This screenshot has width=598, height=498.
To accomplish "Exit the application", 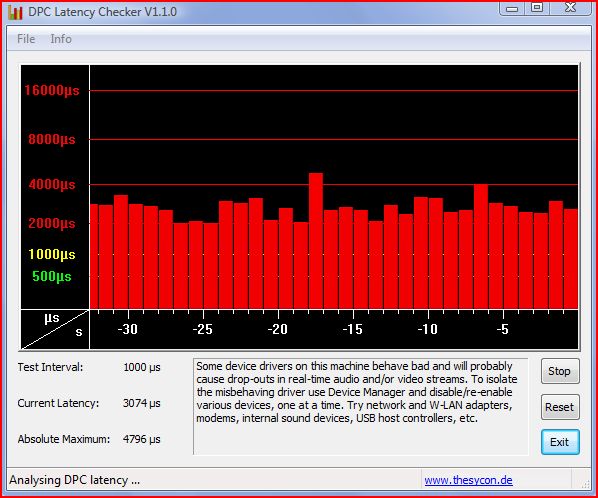I will coord(560,442).
